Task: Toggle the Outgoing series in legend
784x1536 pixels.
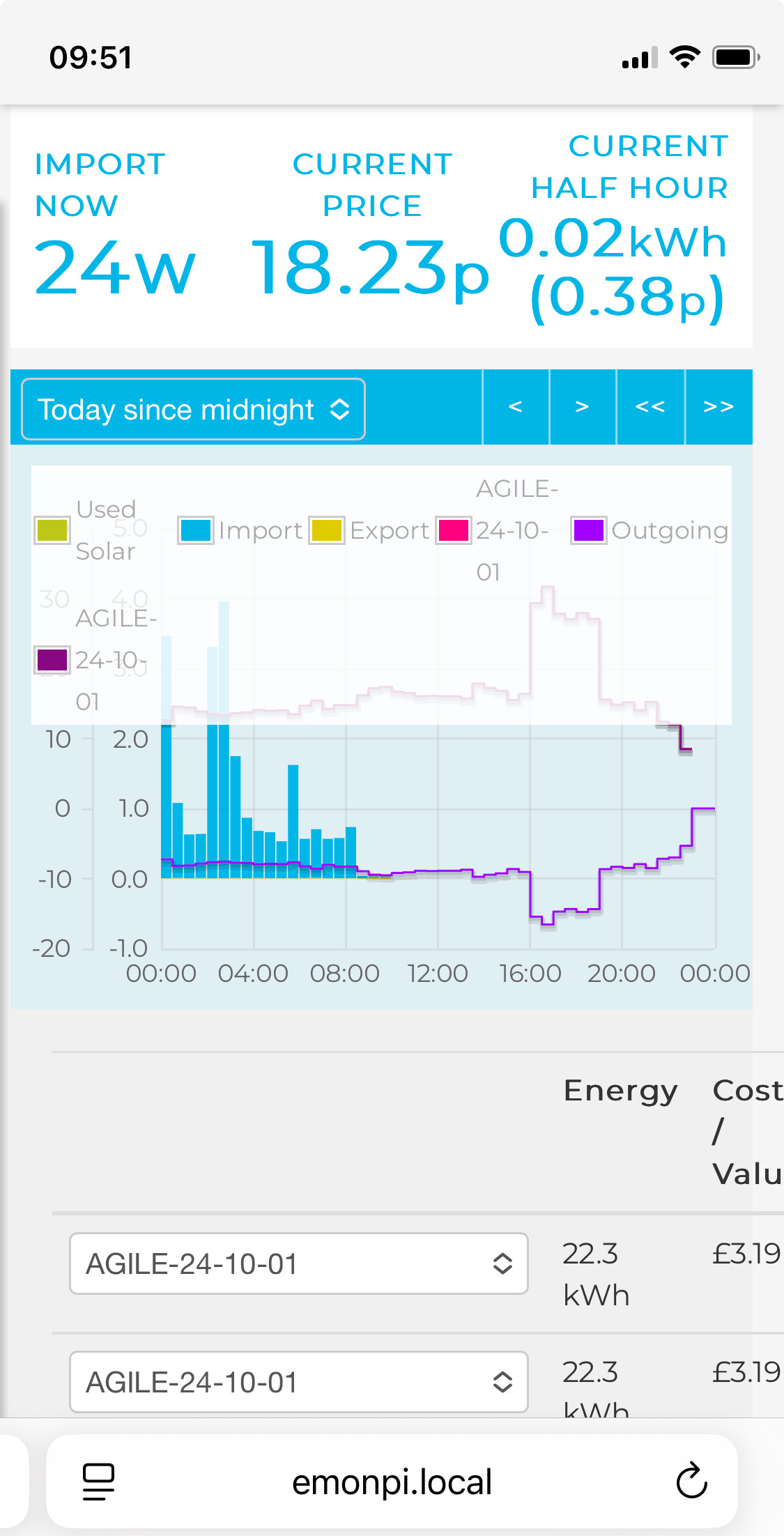Action: [650, 530]
